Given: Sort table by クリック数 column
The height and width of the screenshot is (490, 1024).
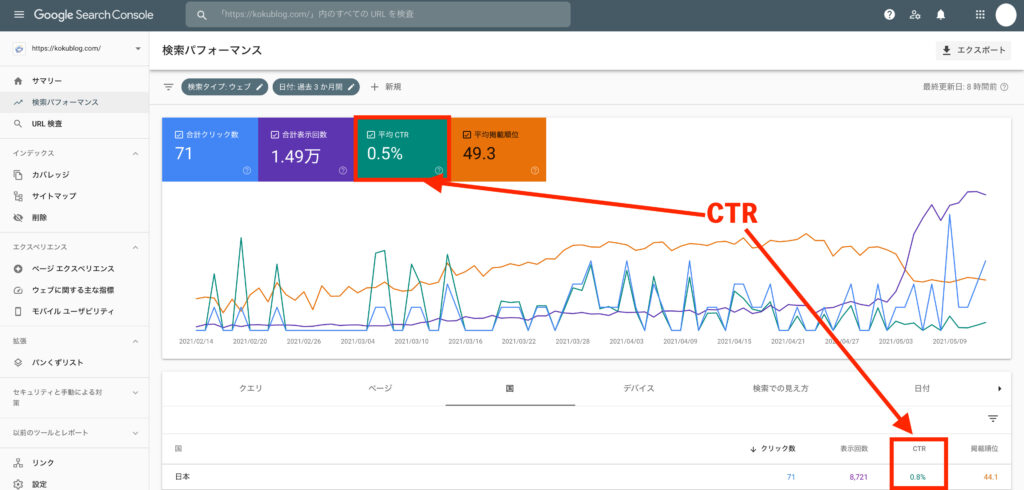Looking at the screenshot, I should (774, 449).
